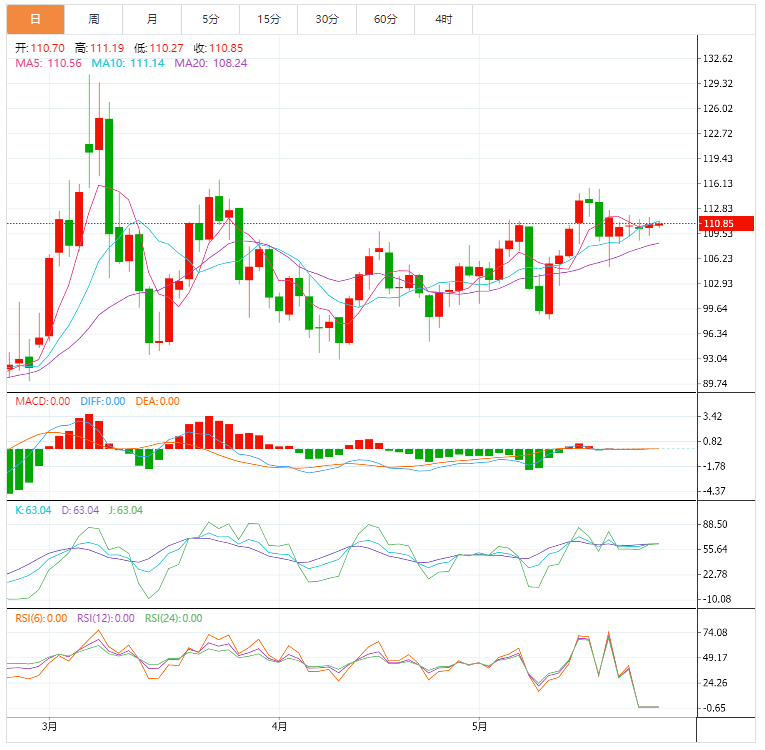This screenshot has width=765, height=750.
Task: Switch to the 4时 timeframe tab
Action: coord(443,19)
